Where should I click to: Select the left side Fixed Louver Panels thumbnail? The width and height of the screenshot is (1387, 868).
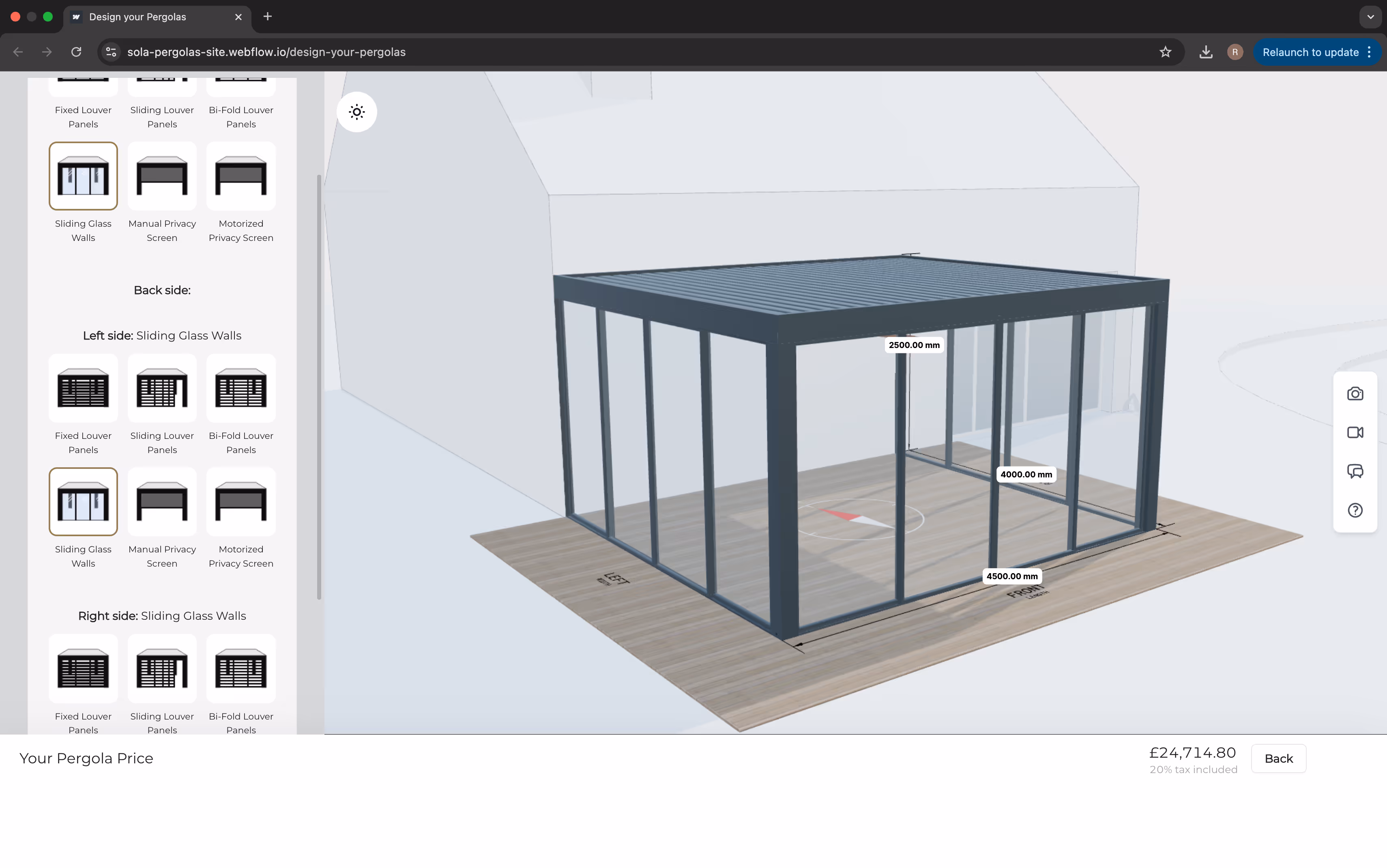click(83, 389)
